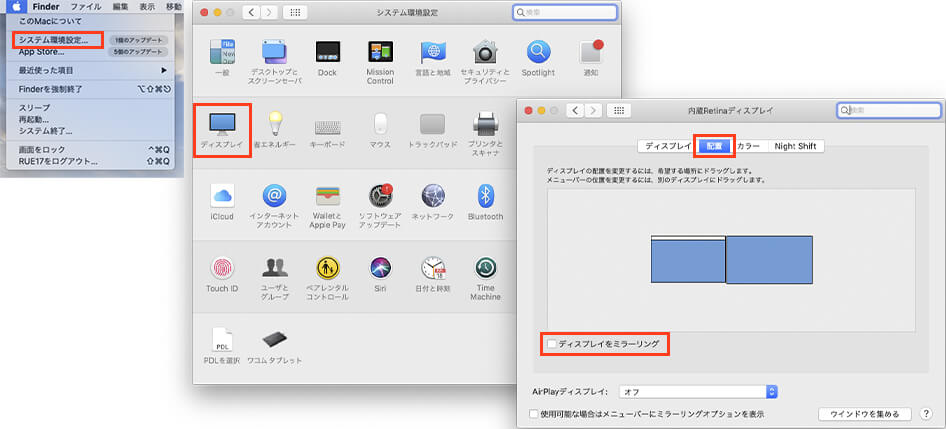
Task: Switch to the ディスプレイ tab
Action: tap(668, 146)
